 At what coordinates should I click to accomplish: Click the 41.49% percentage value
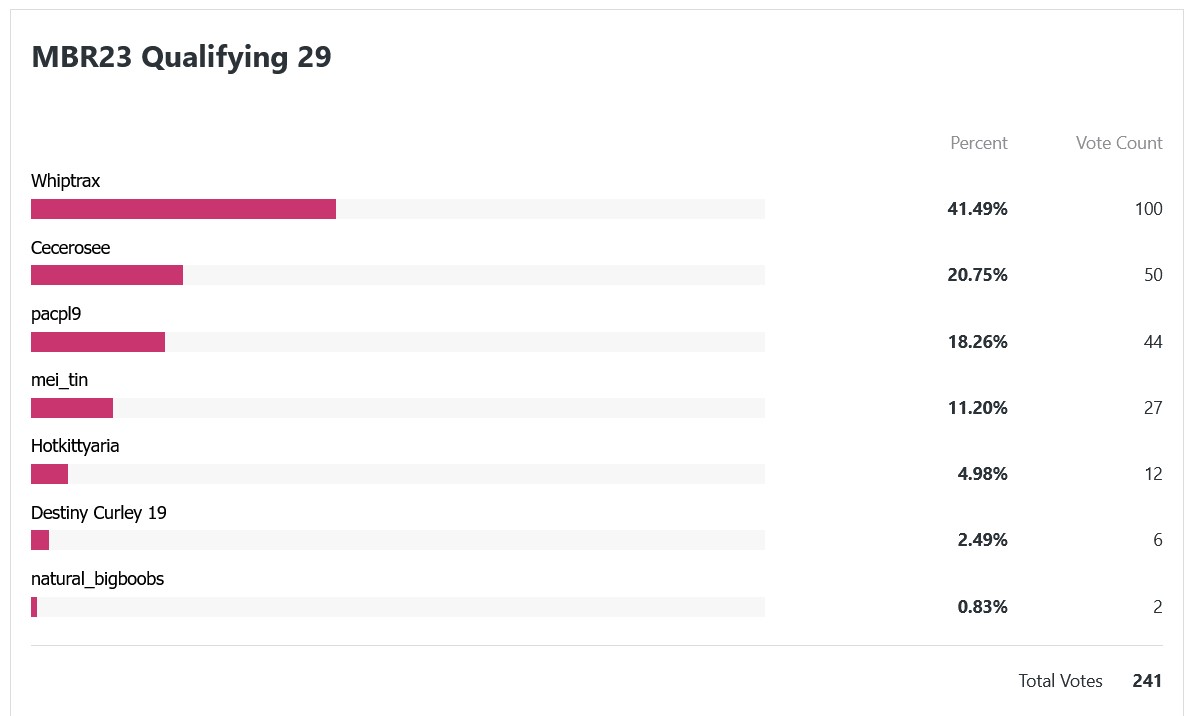click(978, 209)
